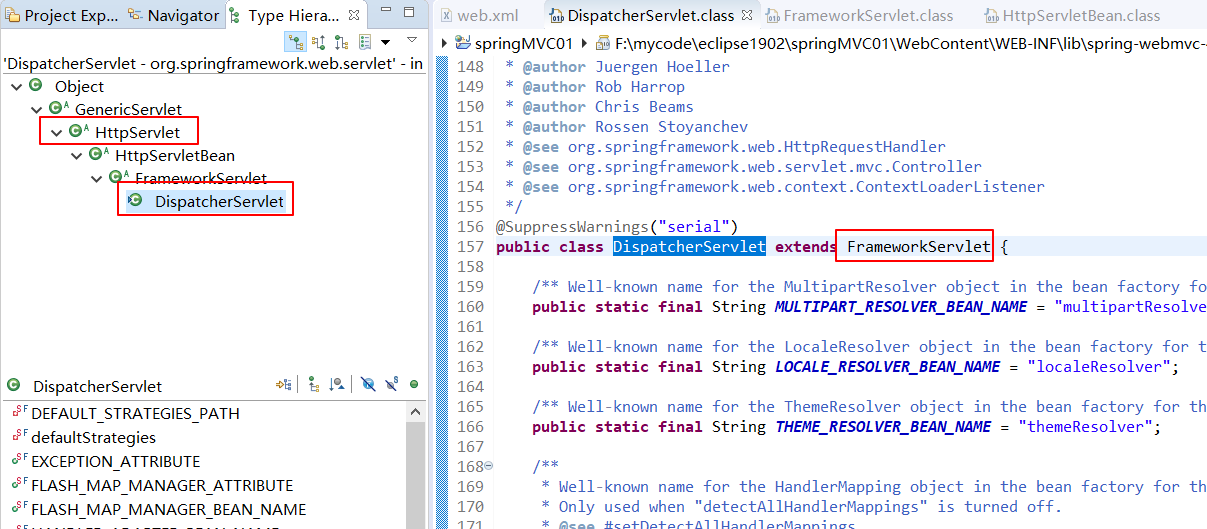Toggle Hide Fields in members pane
1207x529 pixels.
tap(368, 384)
